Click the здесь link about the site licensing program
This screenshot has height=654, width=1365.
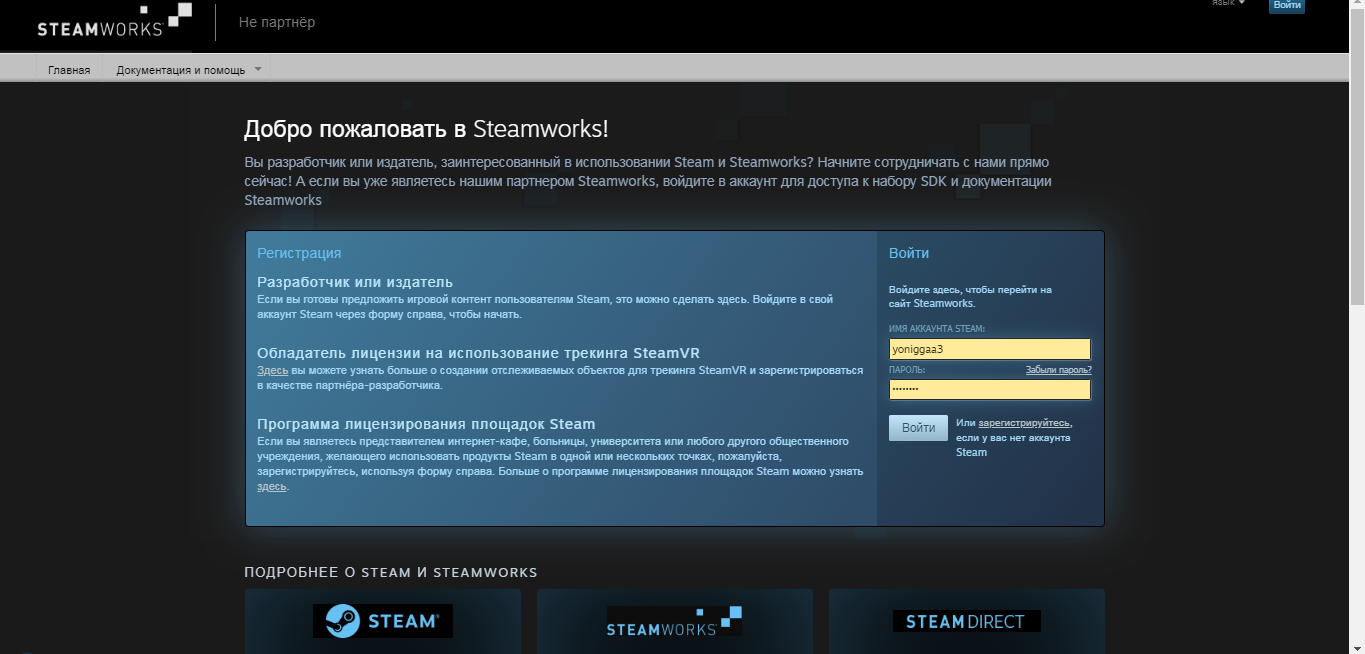(x=271, y=487)
